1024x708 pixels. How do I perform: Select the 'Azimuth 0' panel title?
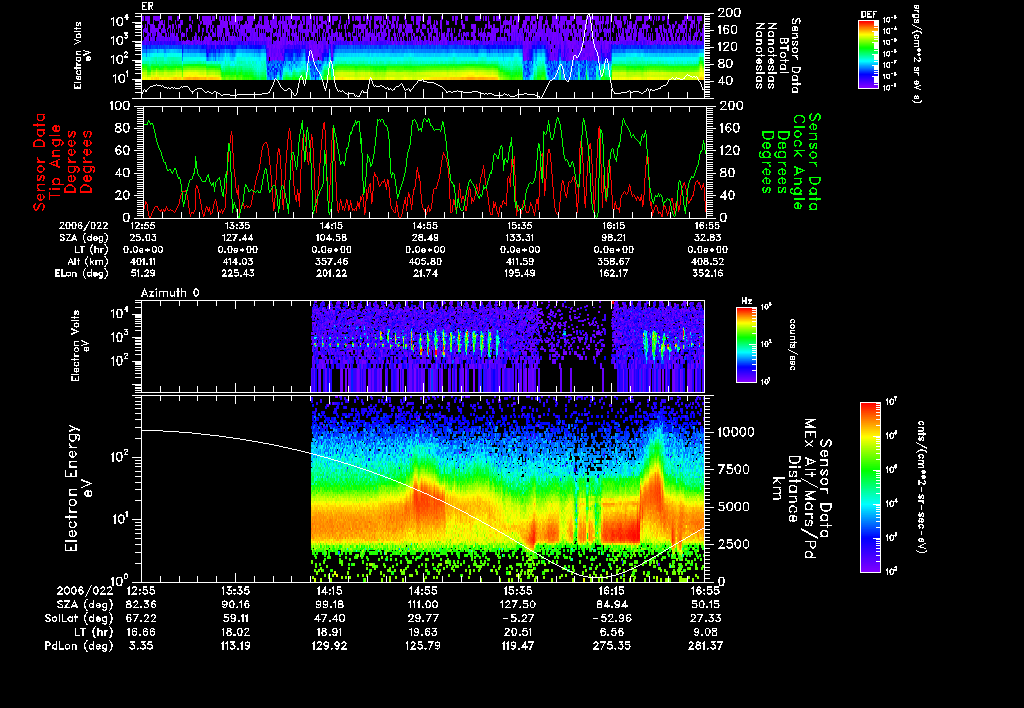tap(170, 293)
